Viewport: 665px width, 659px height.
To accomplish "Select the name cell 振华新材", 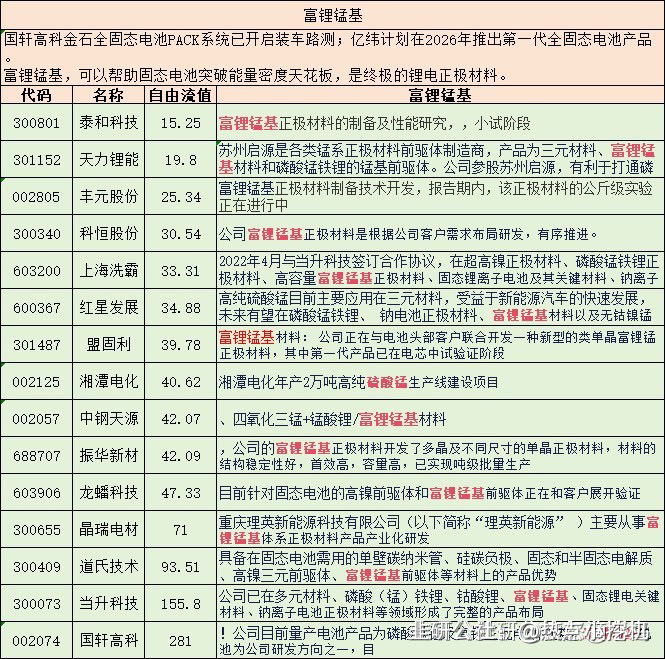I will [109, 455].
